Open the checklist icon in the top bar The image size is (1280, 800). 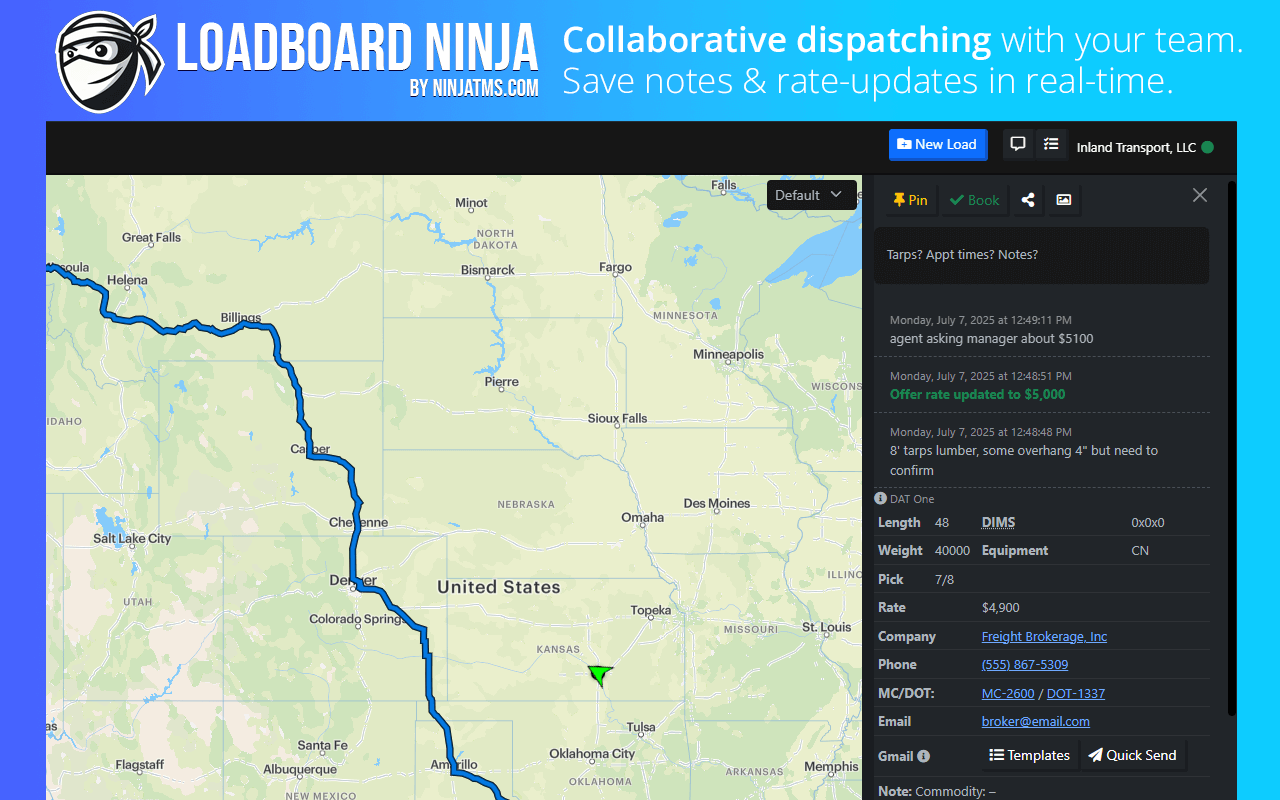(x=1051, y=145)
